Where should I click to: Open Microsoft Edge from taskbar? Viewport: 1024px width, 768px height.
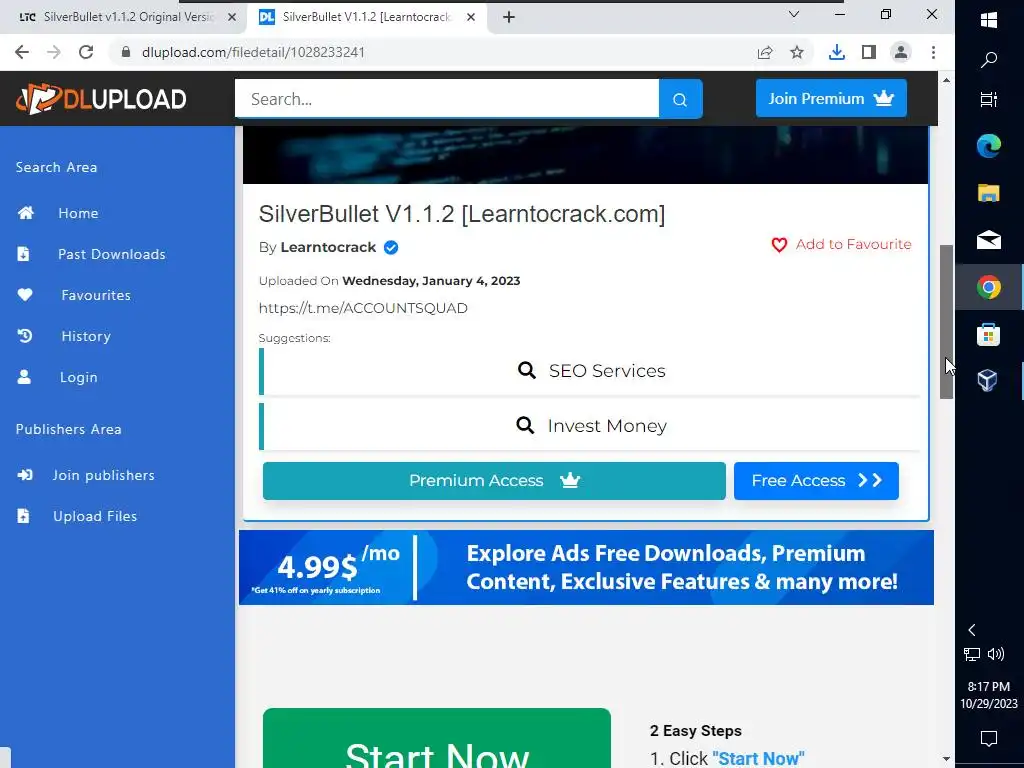pos(989,145)
